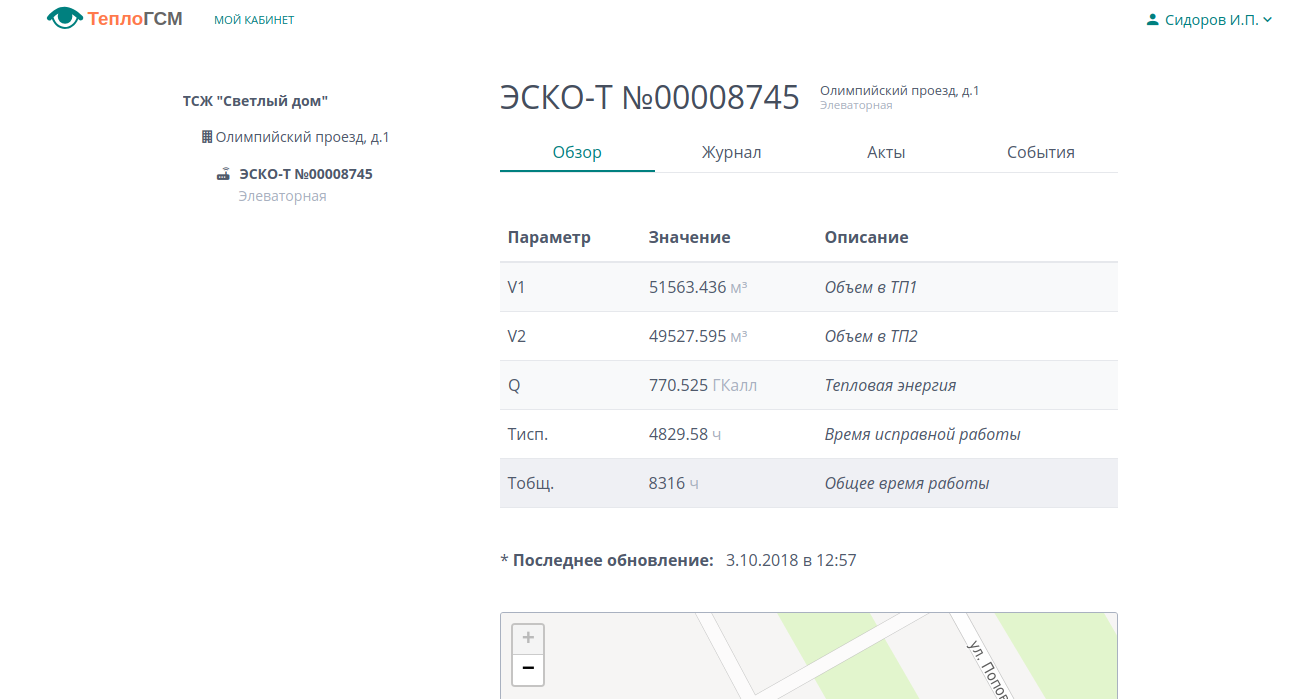Click value 770.525 ГКалл
The height and width of the screenshot is (700, 1300).
click(703, 385)
